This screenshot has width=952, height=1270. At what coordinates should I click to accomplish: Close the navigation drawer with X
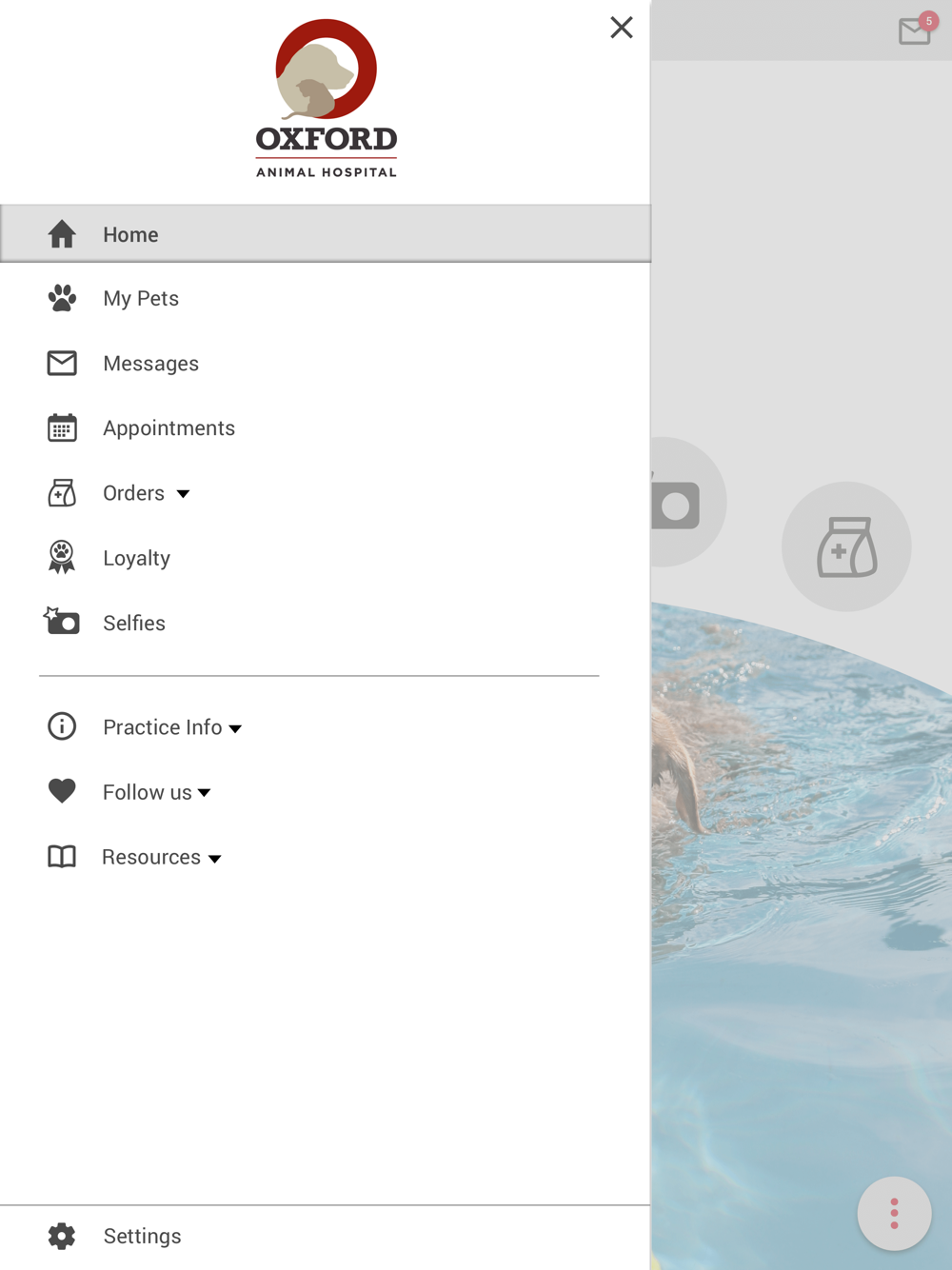(x=622, y=28)
